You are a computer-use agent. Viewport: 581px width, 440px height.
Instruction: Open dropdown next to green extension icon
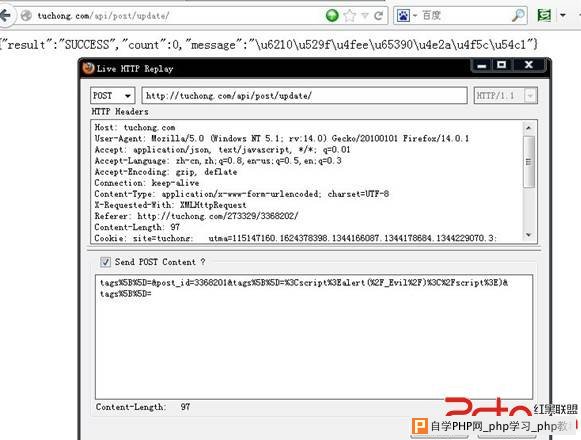pyautogui.click(x=563, y=16)
